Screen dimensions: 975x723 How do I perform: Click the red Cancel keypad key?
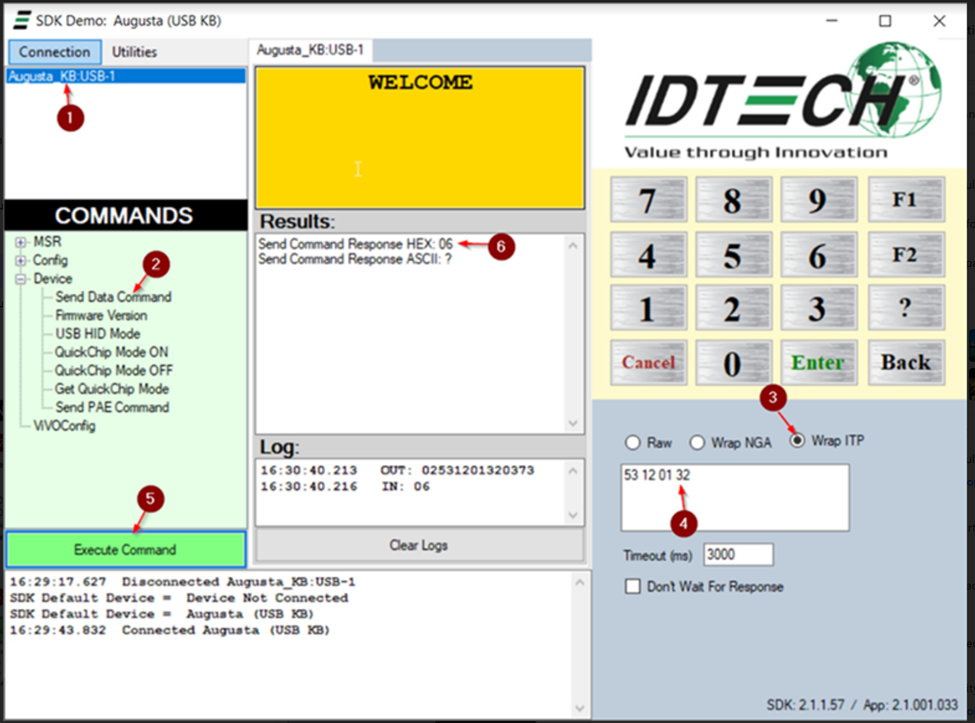(x=649, y=362)
